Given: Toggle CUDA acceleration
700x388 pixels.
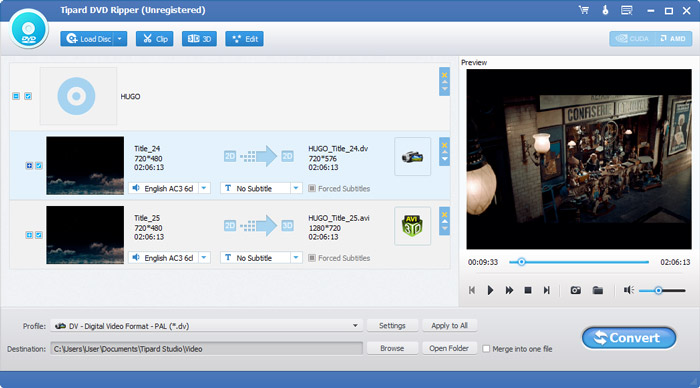Looking at the screenshot, I should (632, 39).
